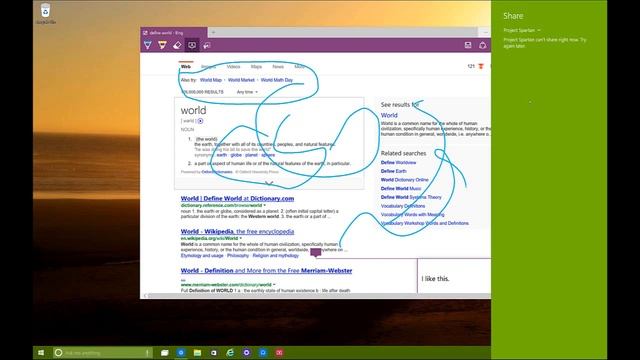This screenshot has width=640, height=360.
Task: Select the define world - Bing browser tab
Action: pos(173,33)
